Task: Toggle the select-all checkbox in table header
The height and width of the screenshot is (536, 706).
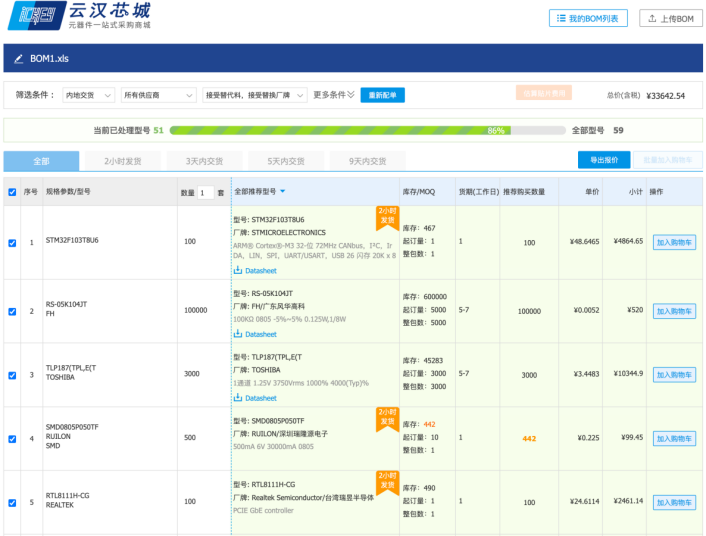Action: (12, 192)
